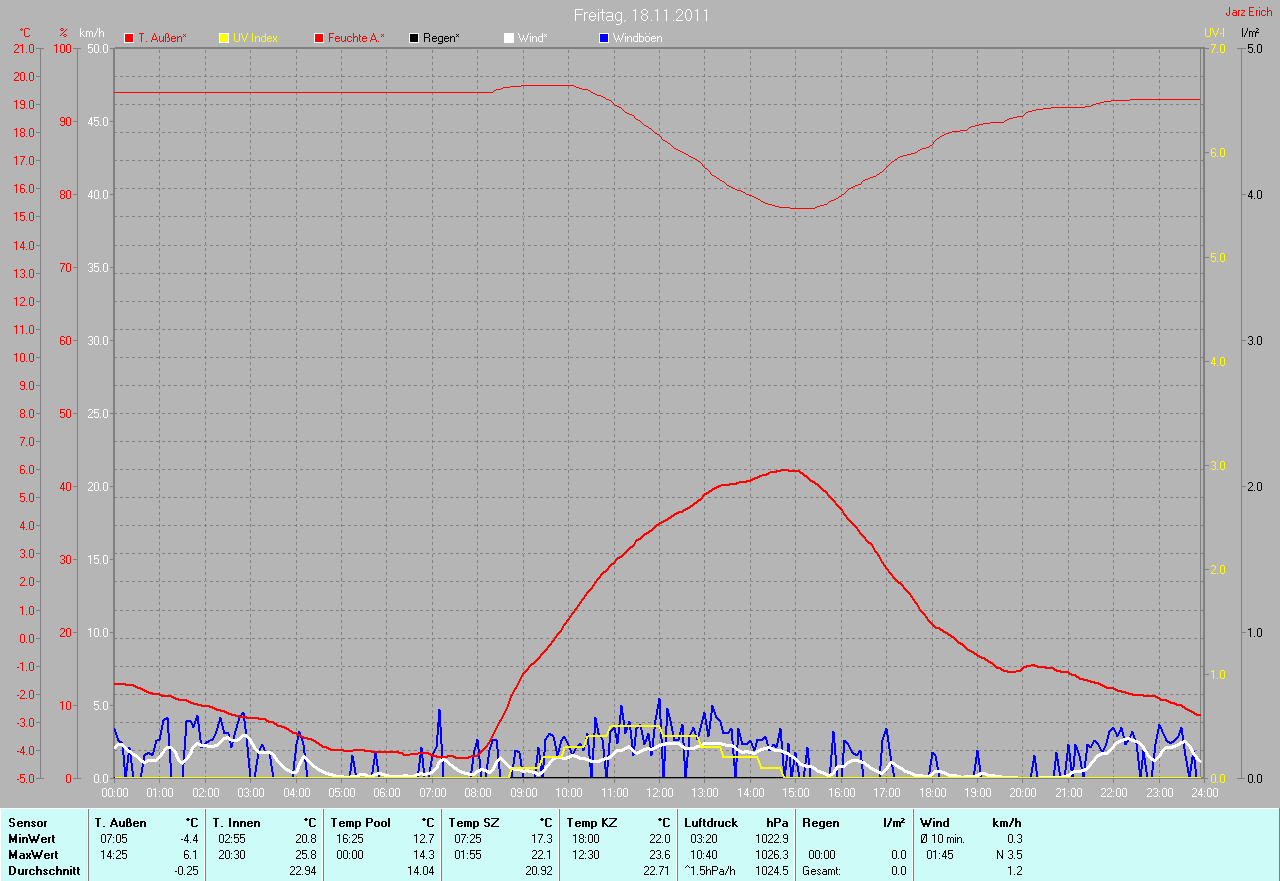Image resolution: width=1280 pixels, height=881 pixels.
Task: Click the red swatch beside Feuchte A.* legend
Action: [x=320, y=38]
